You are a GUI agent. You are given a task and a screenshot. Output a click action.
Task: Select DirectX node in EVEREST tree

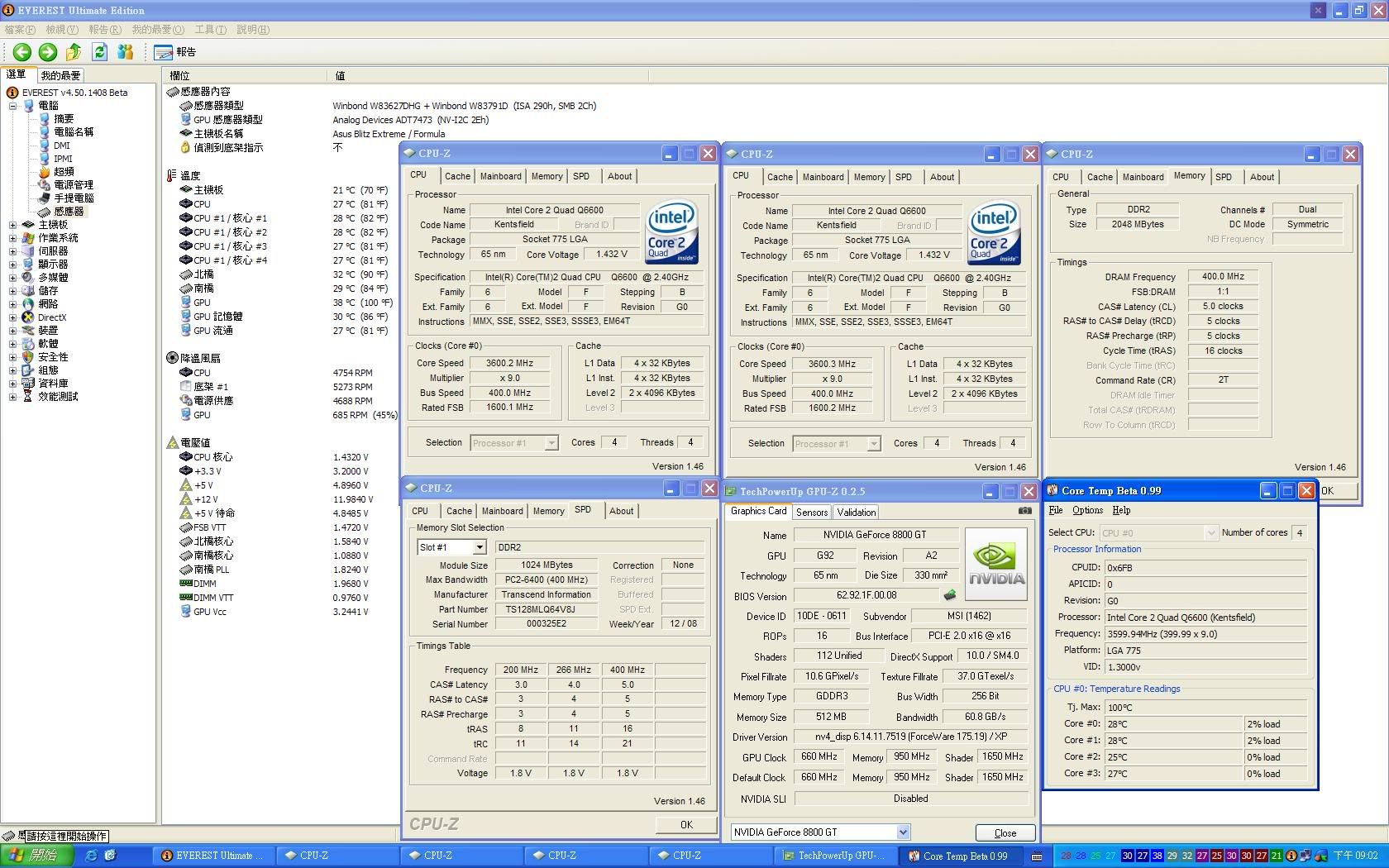point(51,317)
